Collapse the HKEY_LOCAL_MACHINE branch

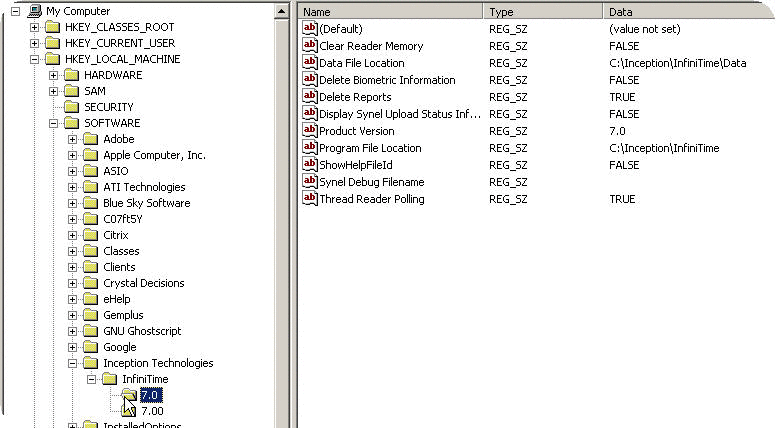35,59
